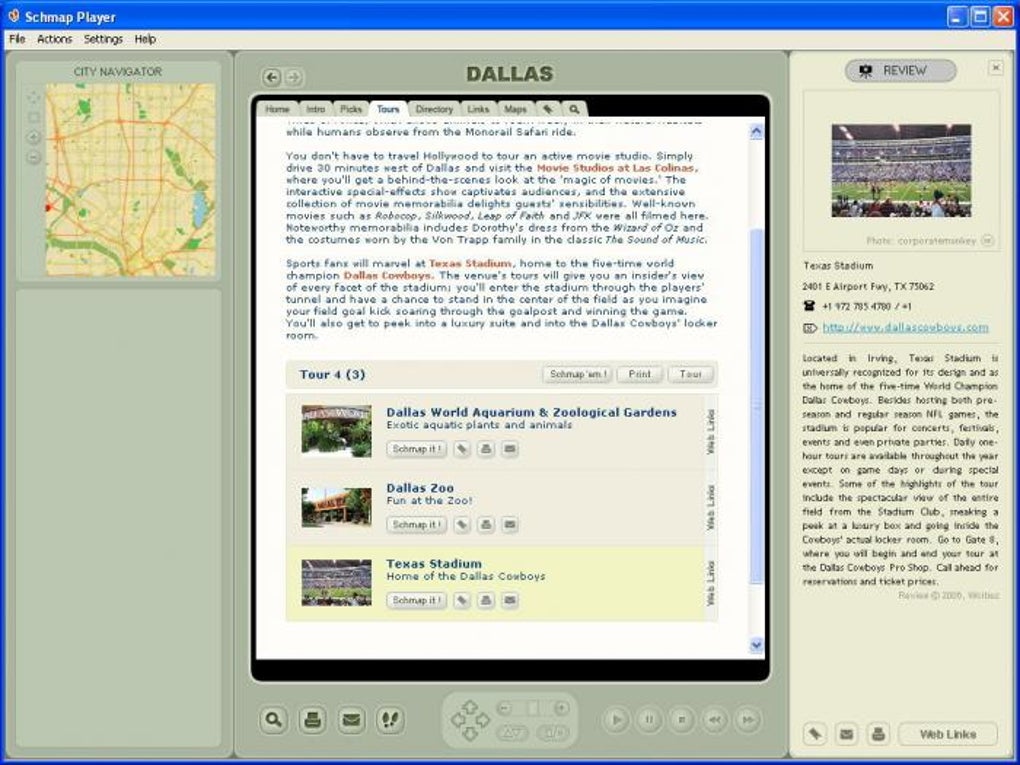Switch to the Maps tab
Screen dimensions: 1020x765
tap(515, 109)
